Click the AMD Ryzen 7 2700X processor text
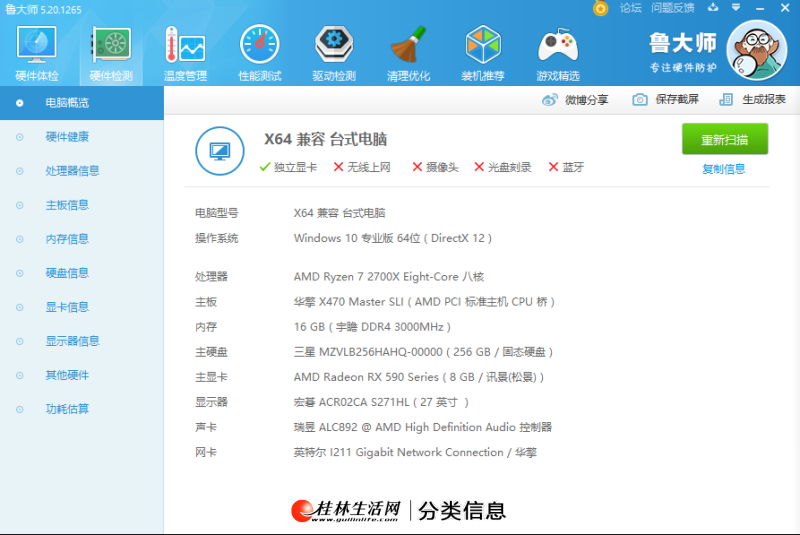This screenshot has height=535, width=800. click(389, 276)
